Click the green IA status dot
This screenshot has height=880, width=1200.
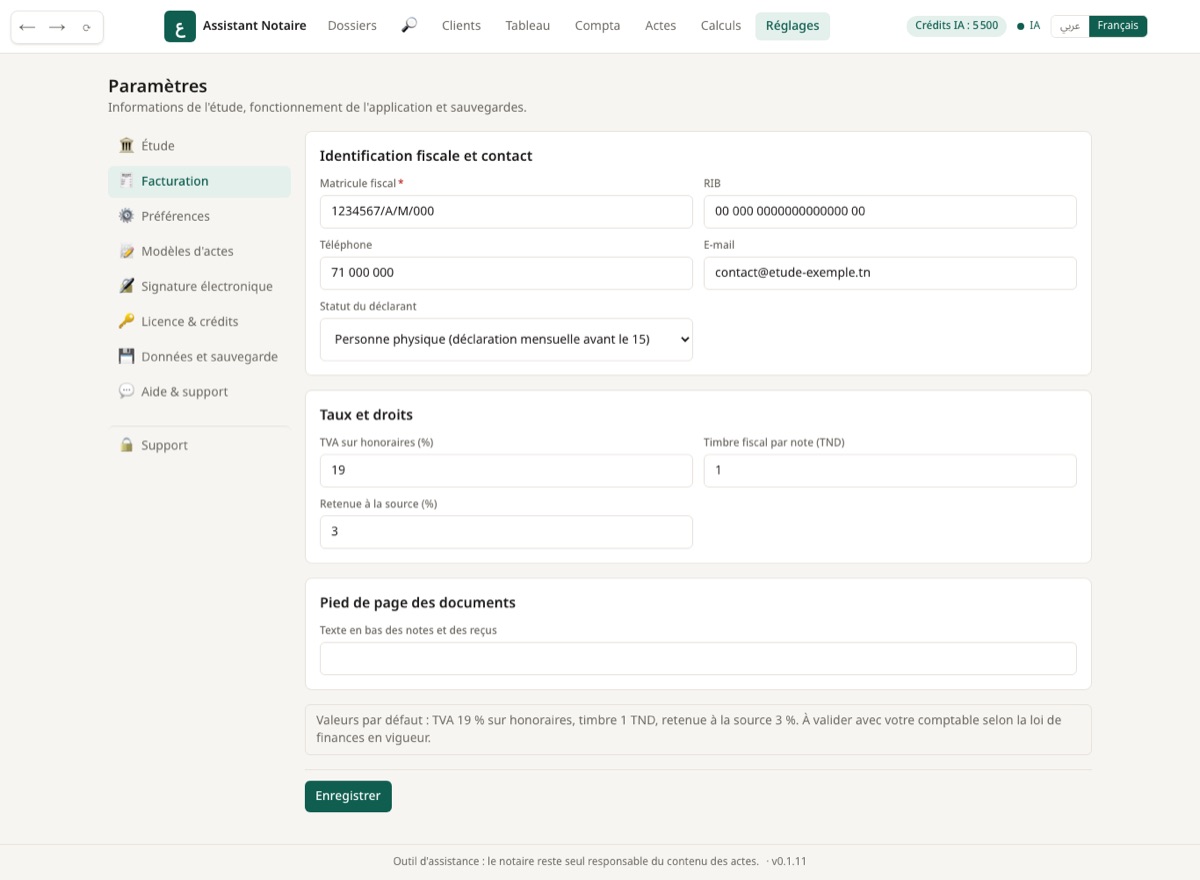(1020, 26)
